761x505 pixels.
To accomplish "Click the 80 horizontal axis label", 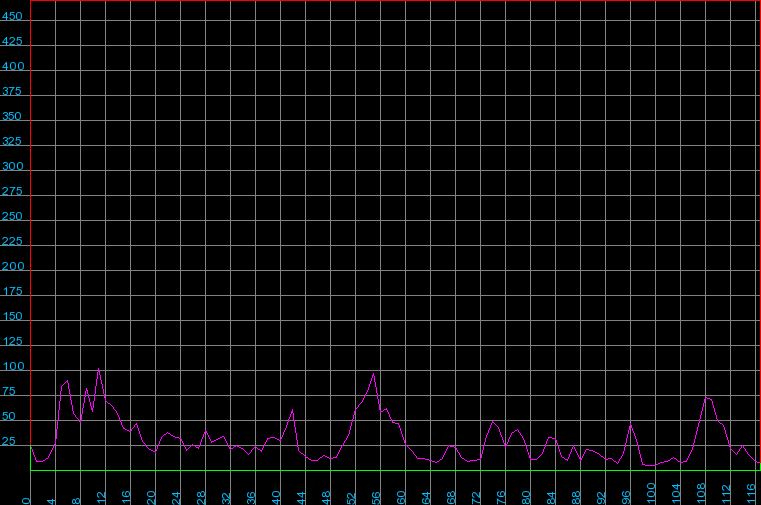I will (527, 498).
